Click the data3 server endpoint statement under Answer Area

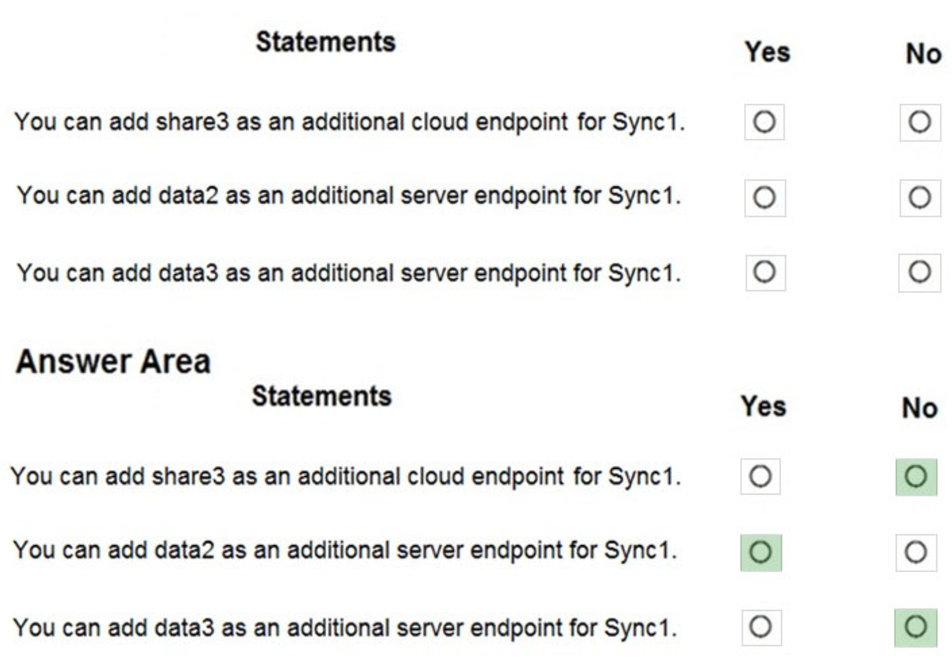pos(345,627)
